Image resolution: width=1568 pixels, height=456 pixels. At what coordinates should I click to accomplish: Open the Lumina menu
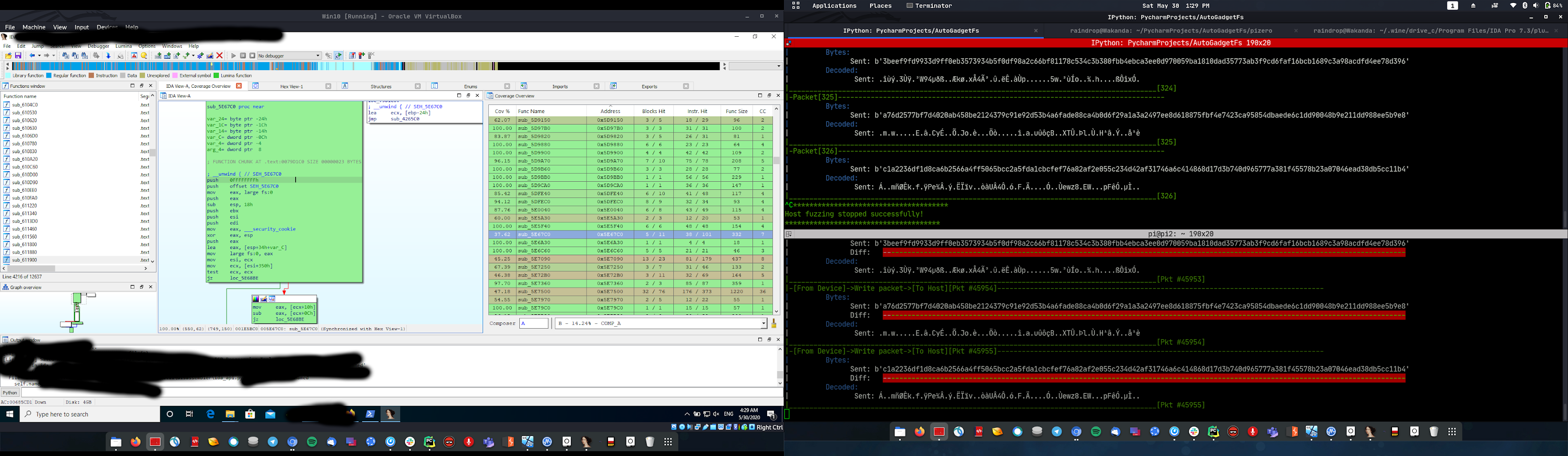(x=124, y=46)
